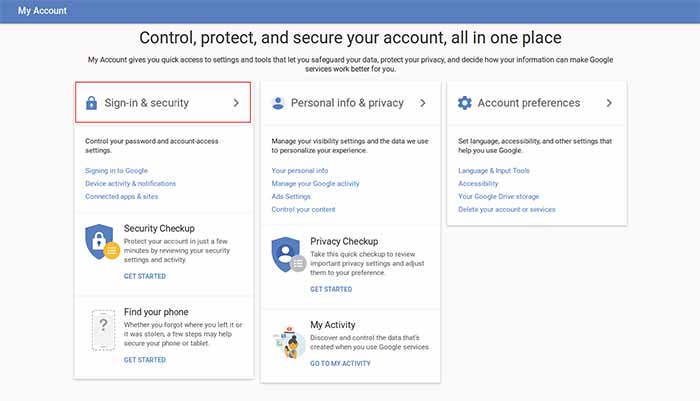Expand Personal info & privacy chevron arrow
This screenshot has height=401, width=700.
422,103
